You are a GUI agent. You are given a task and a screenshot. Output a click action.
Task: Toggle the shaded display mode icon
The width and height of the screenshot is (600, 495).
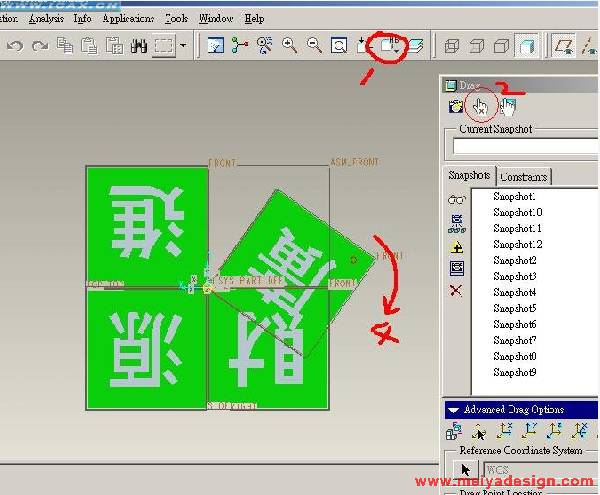525,45
